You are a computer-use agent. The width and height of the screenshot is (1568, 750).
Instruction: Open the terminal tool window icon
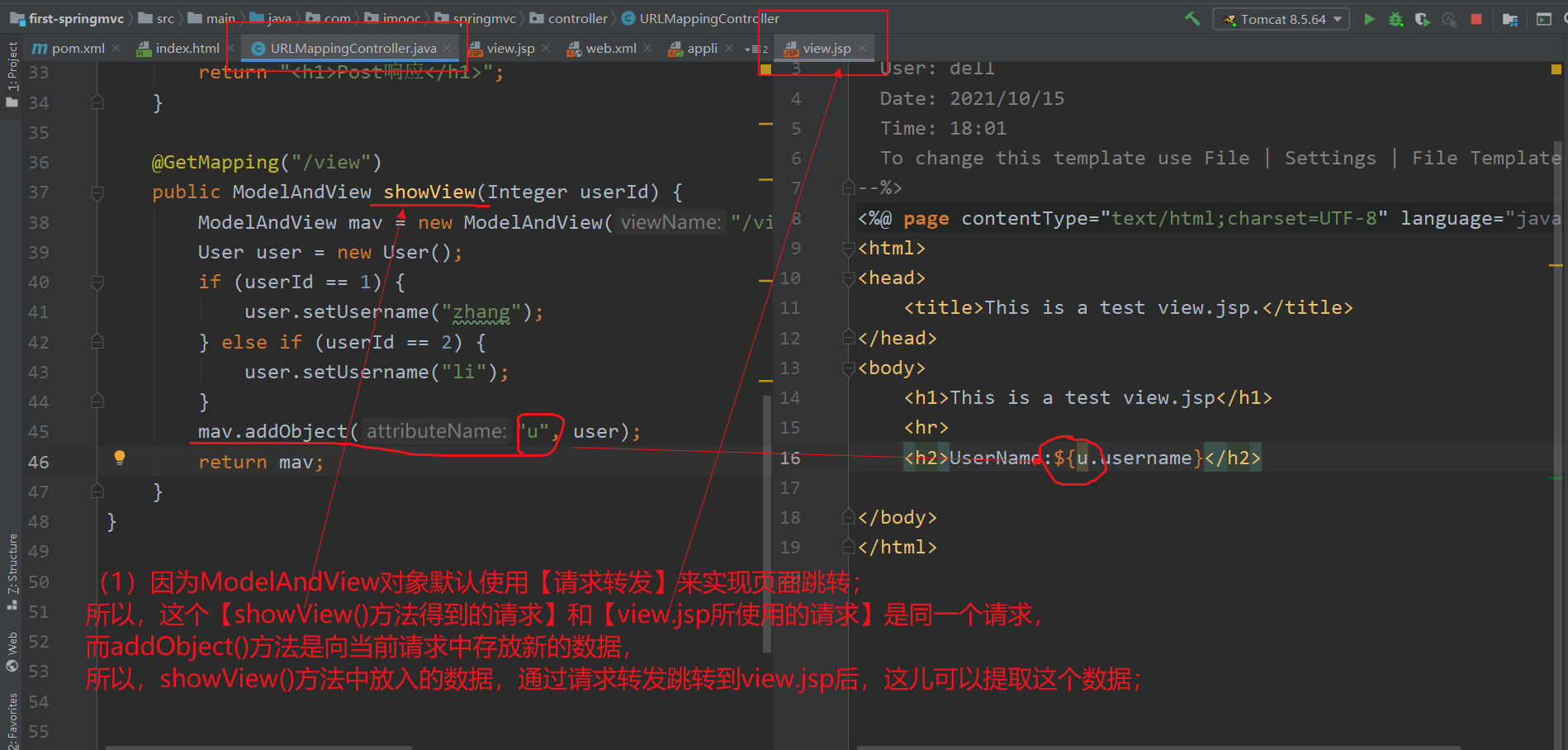click(1544, 18)
